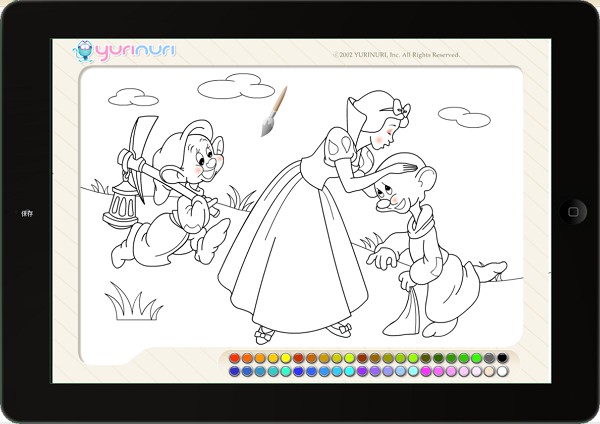Tap the tablet home button
This screenshot has width=600, height=424.
tap(573, 211)
